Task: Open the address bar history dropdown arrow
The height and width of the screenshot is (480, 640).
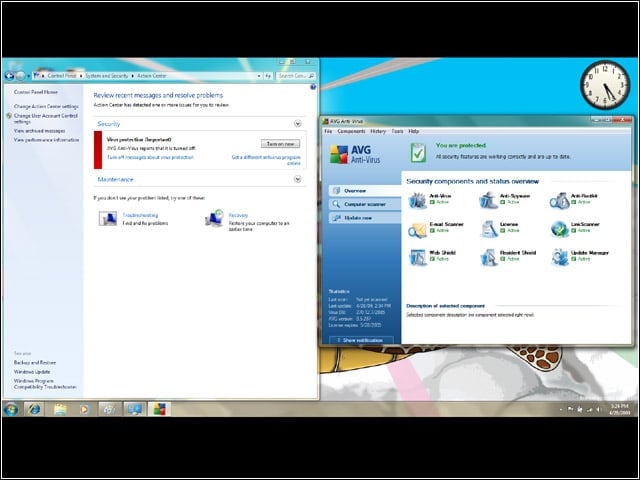Action: pyautogui.click(x=259, y=76)
